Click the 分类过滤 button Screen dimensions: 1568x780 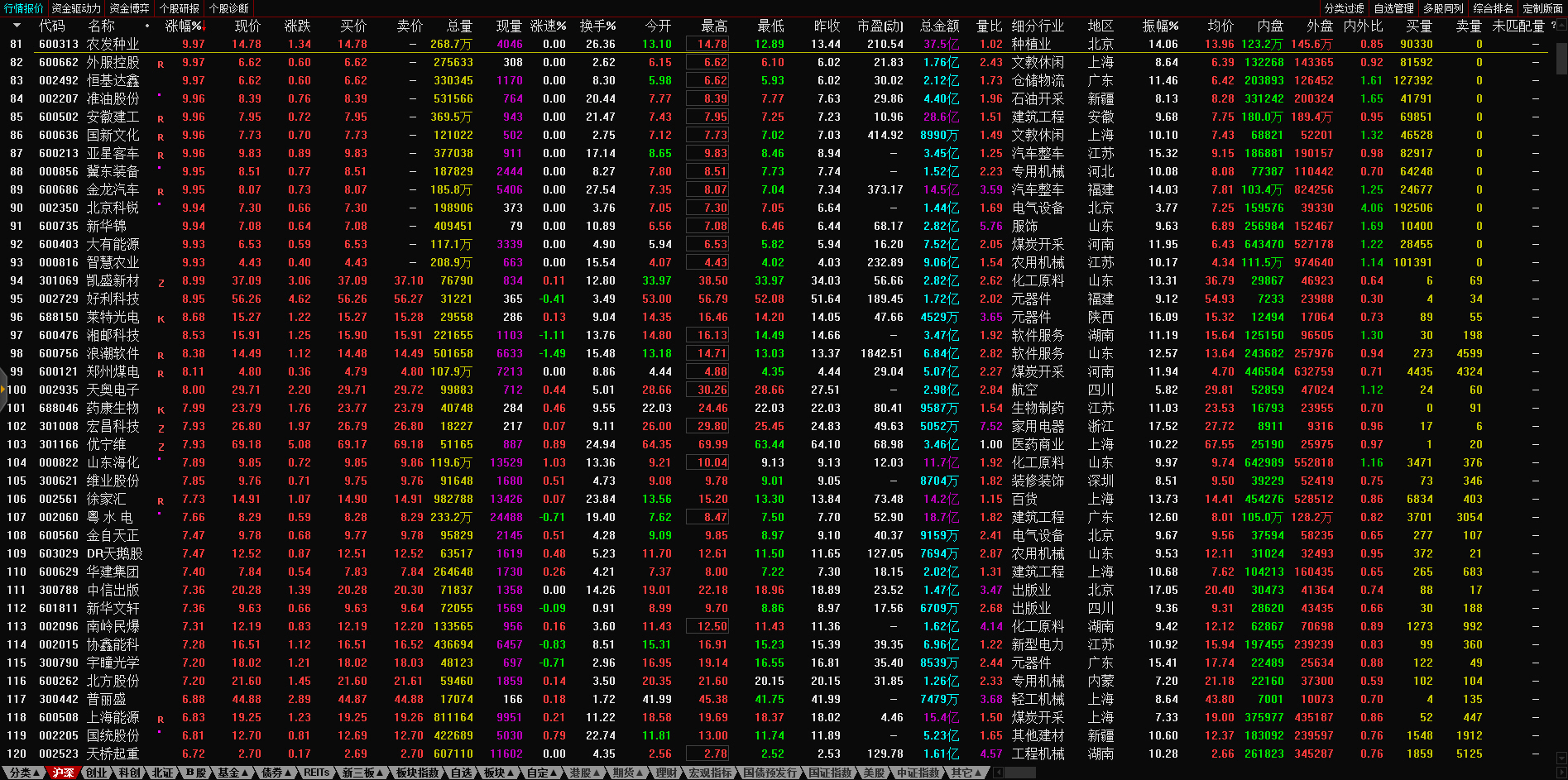click(x=1344, y=8)
